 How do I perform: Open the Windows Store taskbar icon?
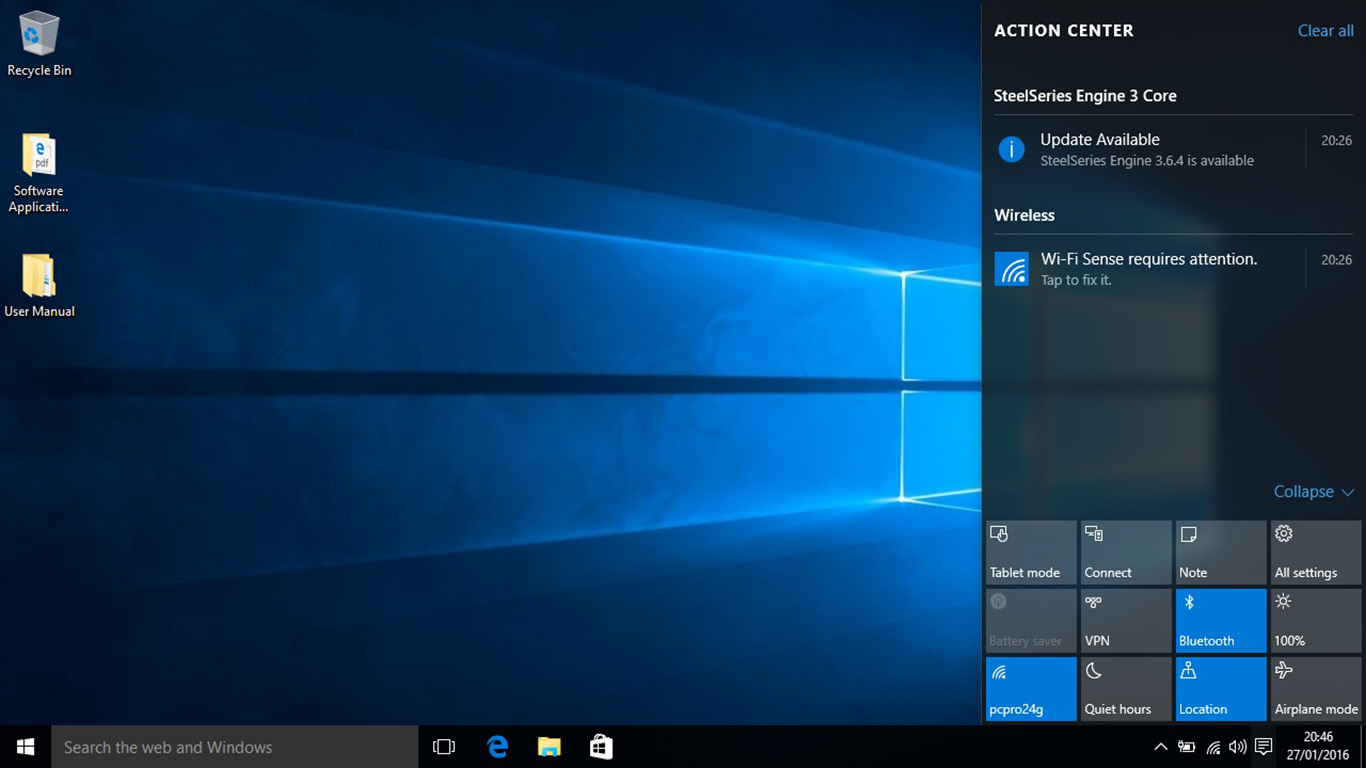pos(601,747)
